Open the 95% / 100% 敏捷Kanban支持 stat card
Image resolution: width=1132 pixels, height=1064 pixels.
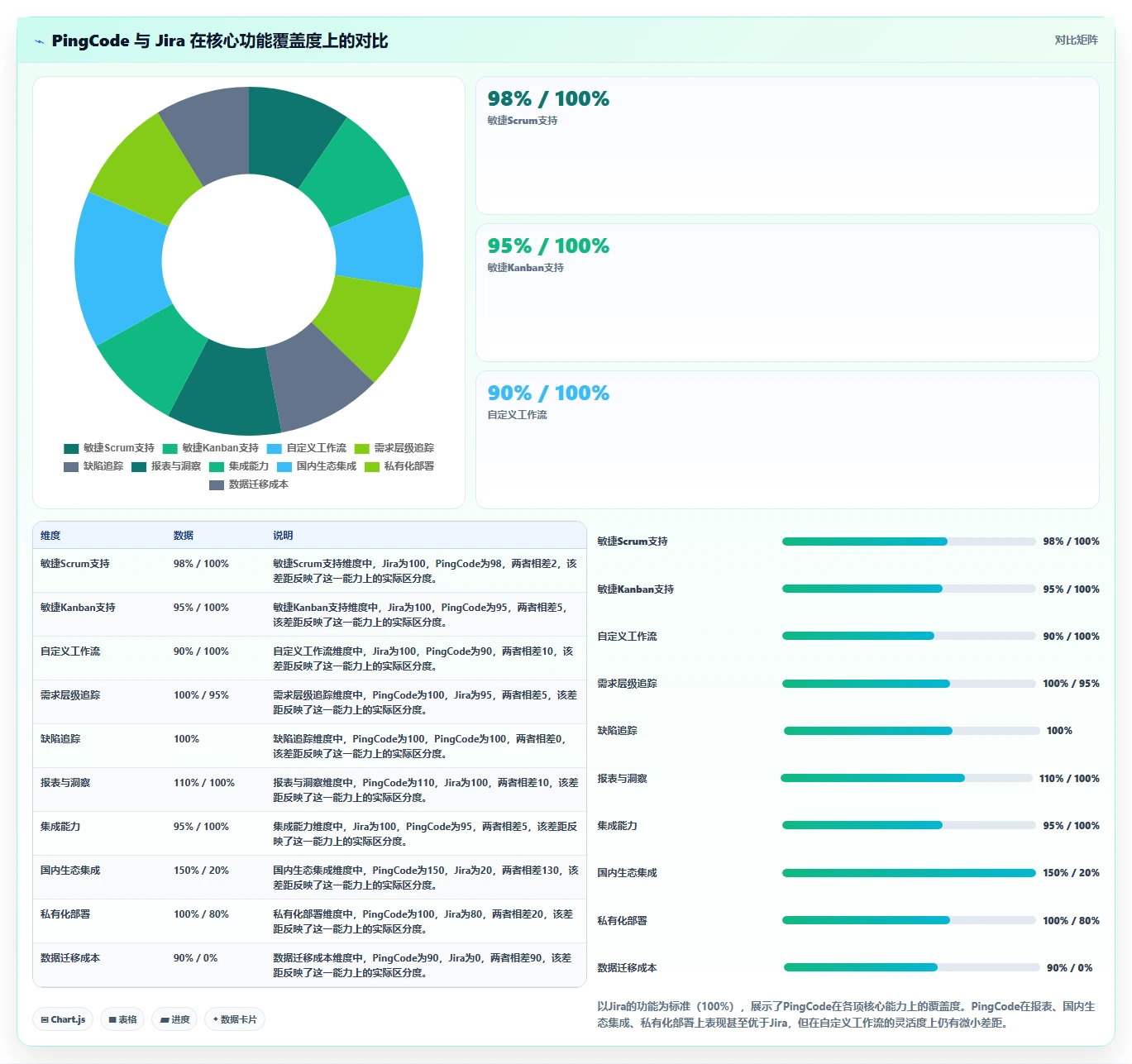point(787,293)
